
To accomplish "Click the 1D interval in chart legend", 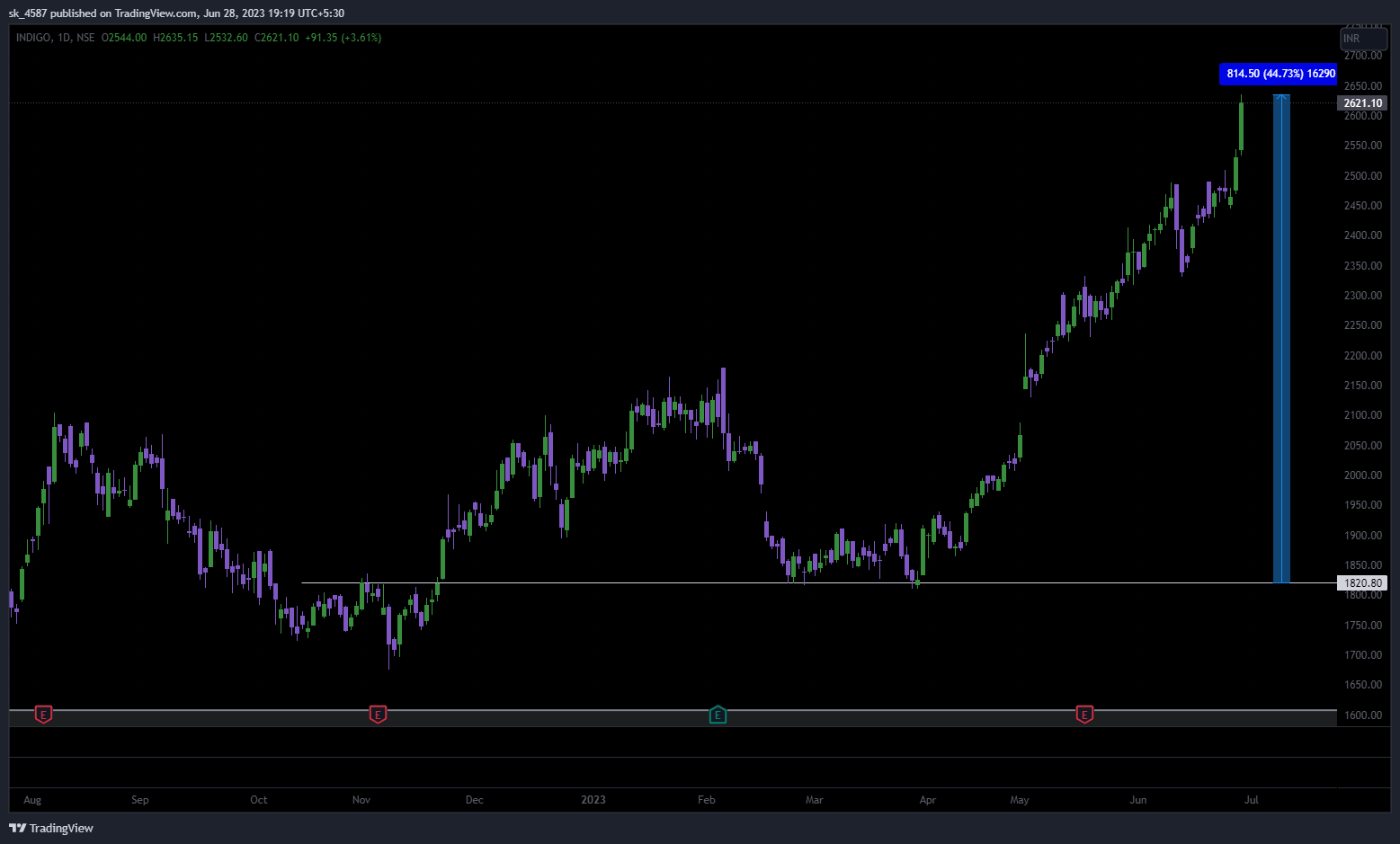I will pos(64,38).
